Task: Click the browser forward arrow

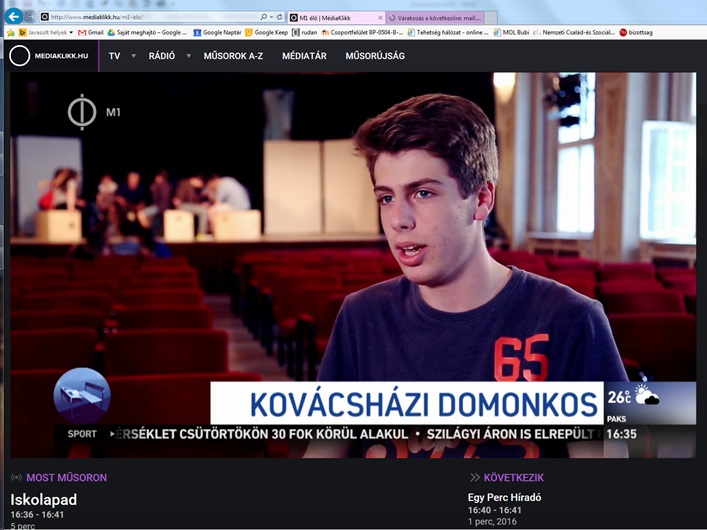Action: pyautogui.click(x=30, y=17)
